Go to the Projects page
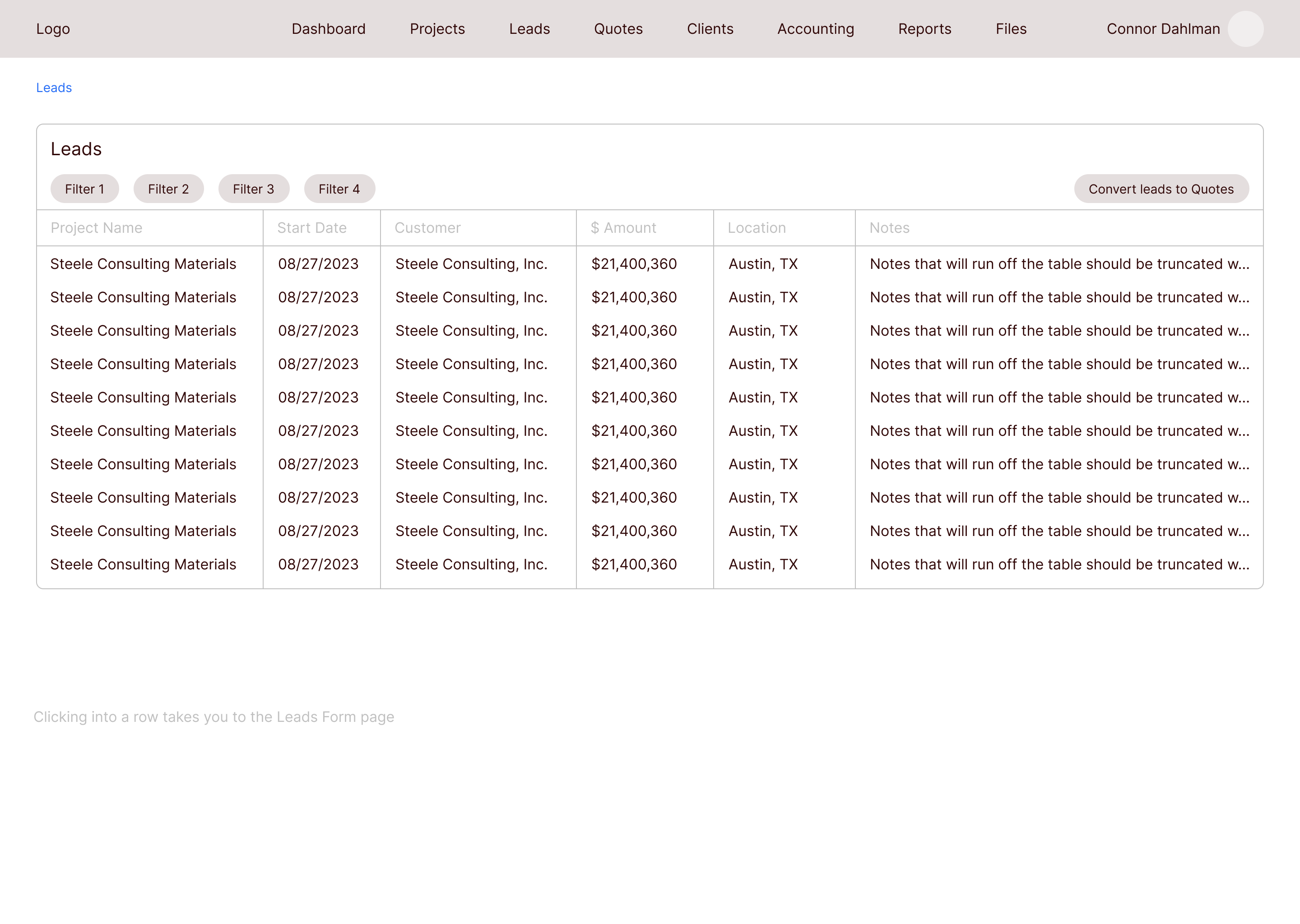Image resolution: width=1300 pixels, height=924 pixels. 437,29
